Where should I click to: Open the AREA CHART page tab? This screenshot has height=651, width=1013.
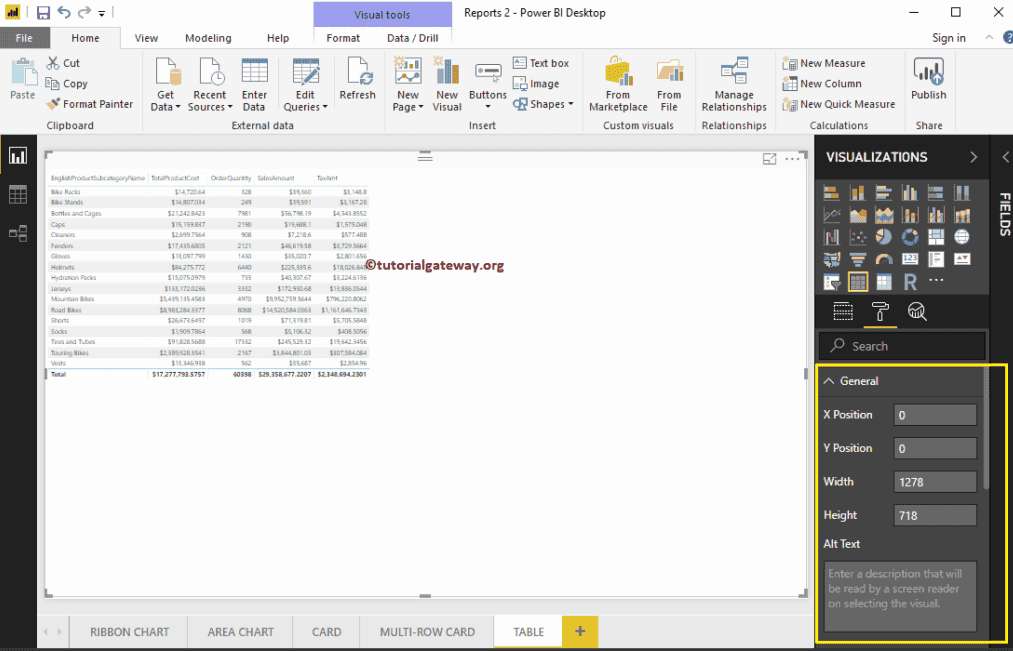239,631
